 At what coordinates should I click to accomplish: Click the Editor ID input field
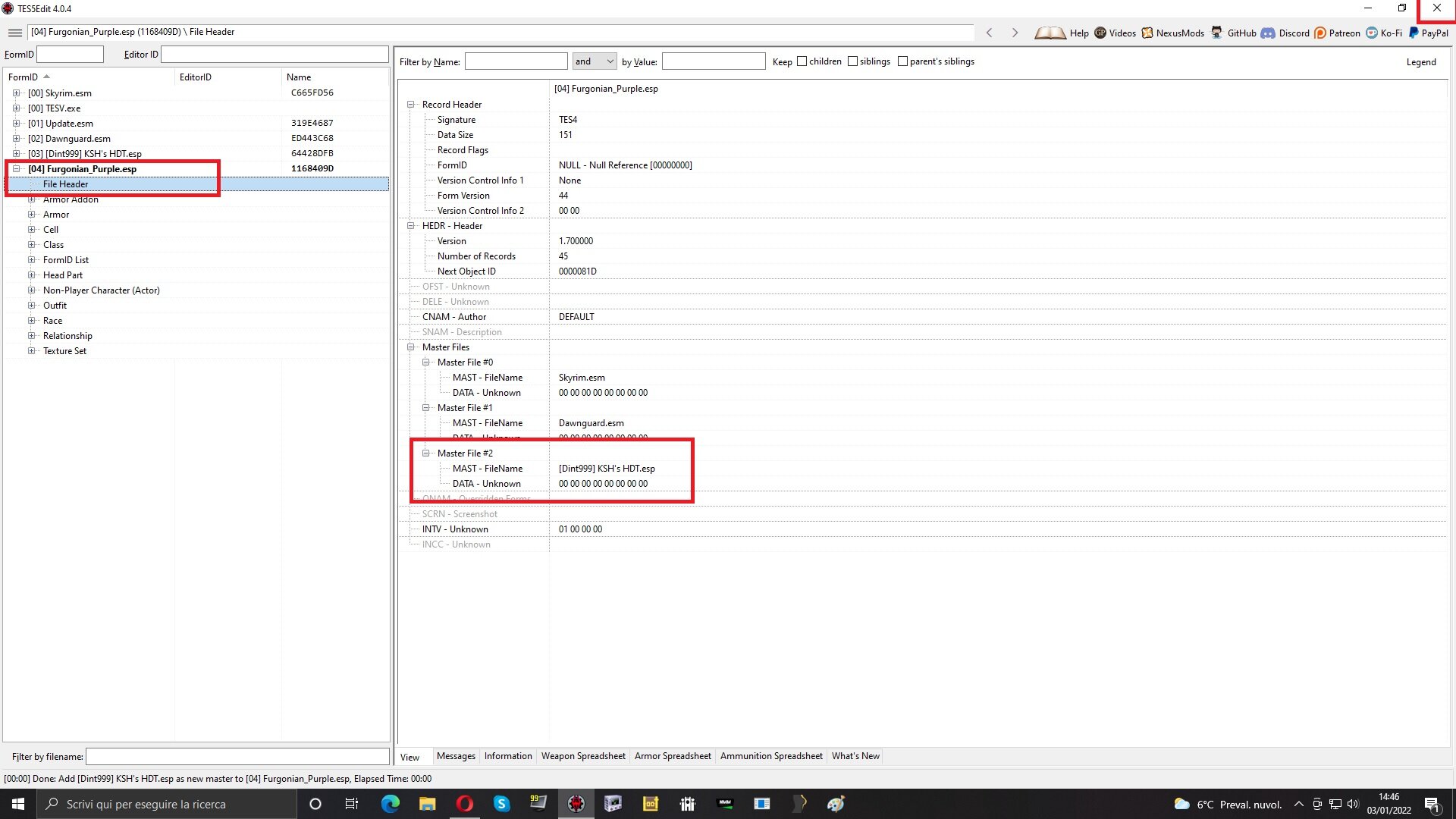coord(275,55)
